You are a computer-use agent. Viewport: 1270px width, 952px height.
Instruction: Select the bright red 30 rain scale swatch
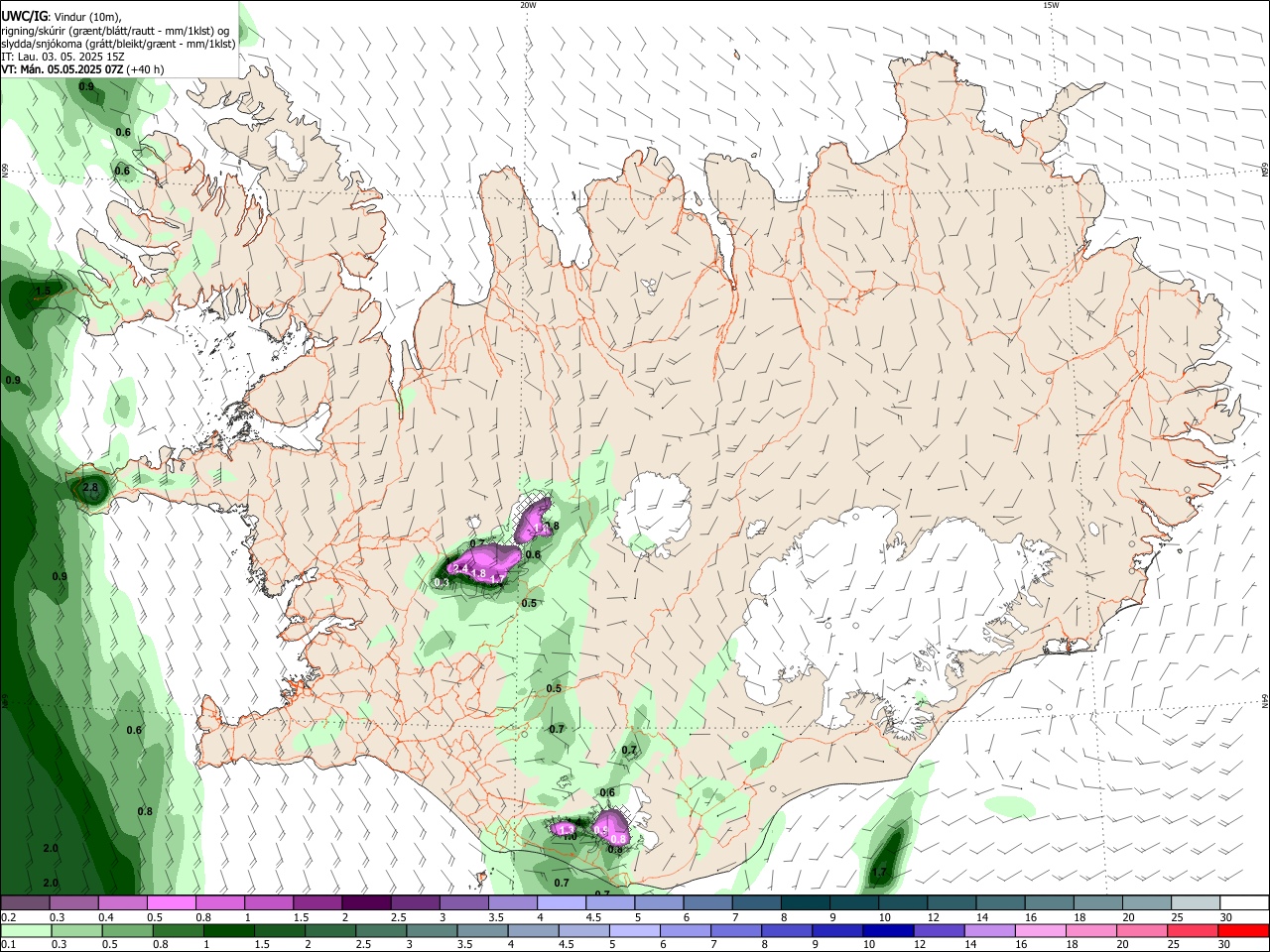point(1242,930)
